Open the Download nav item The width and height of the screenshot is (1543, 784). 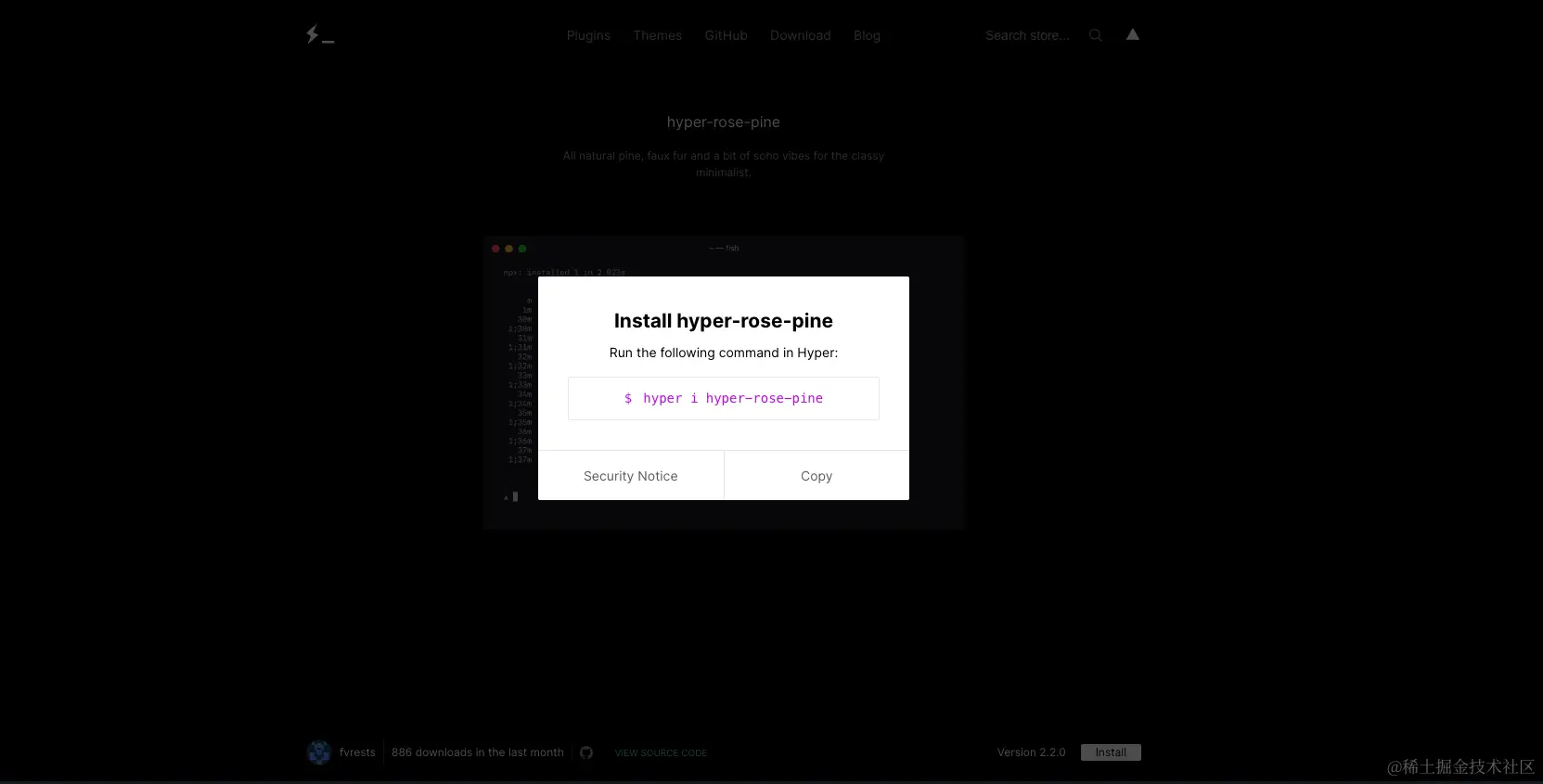point(800,35)
